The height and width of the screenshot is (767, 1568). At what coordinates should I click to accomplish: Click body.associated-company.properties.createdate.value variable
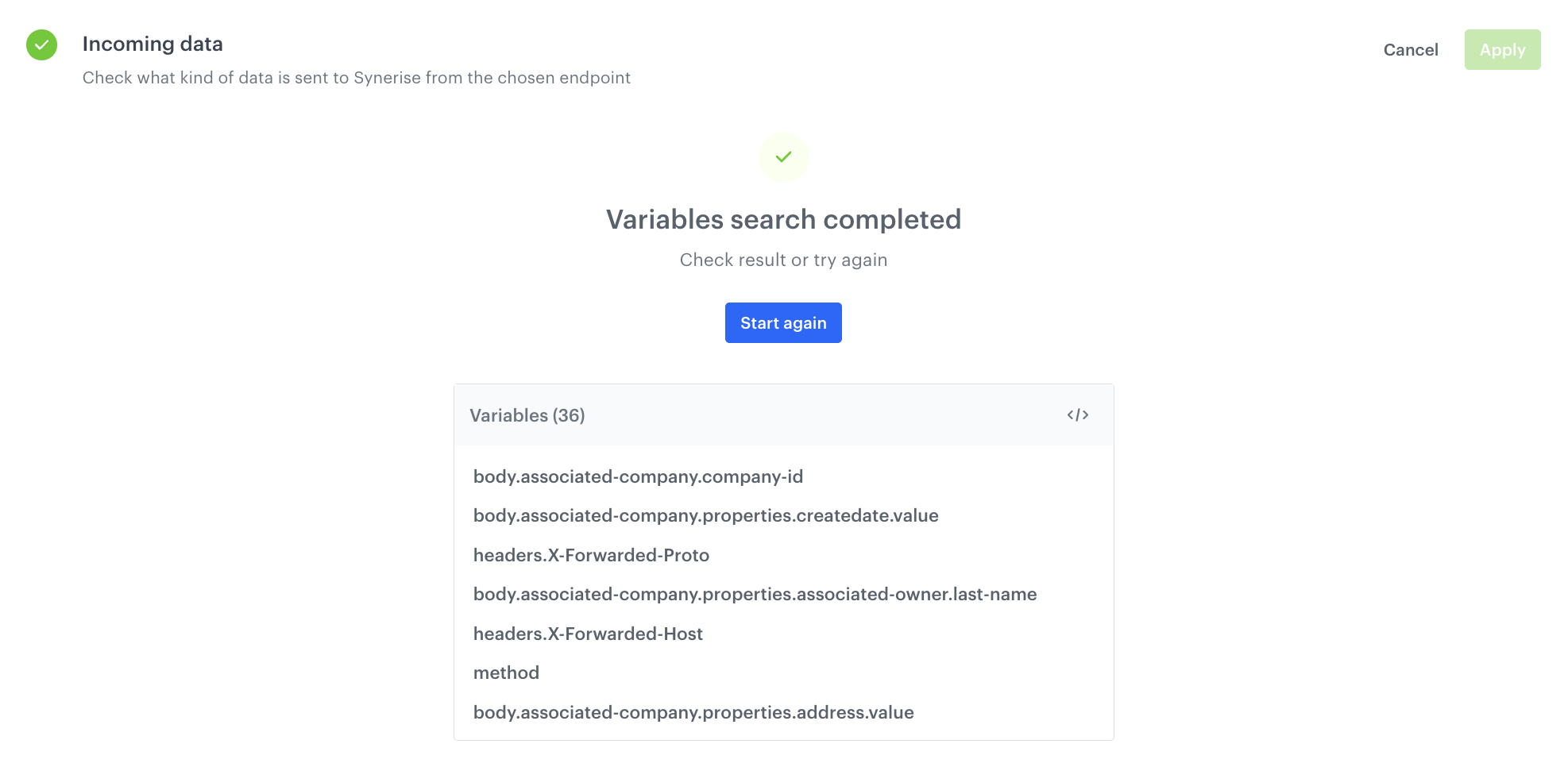(705, 515)
